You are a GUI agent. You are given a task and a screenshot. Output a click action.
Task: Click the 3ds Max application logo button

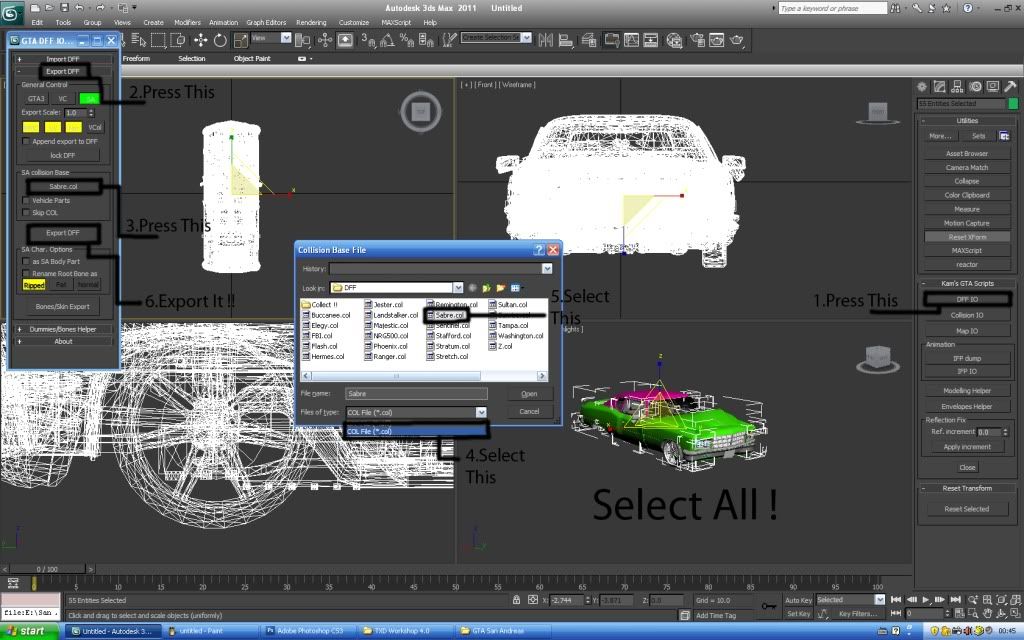12,12
